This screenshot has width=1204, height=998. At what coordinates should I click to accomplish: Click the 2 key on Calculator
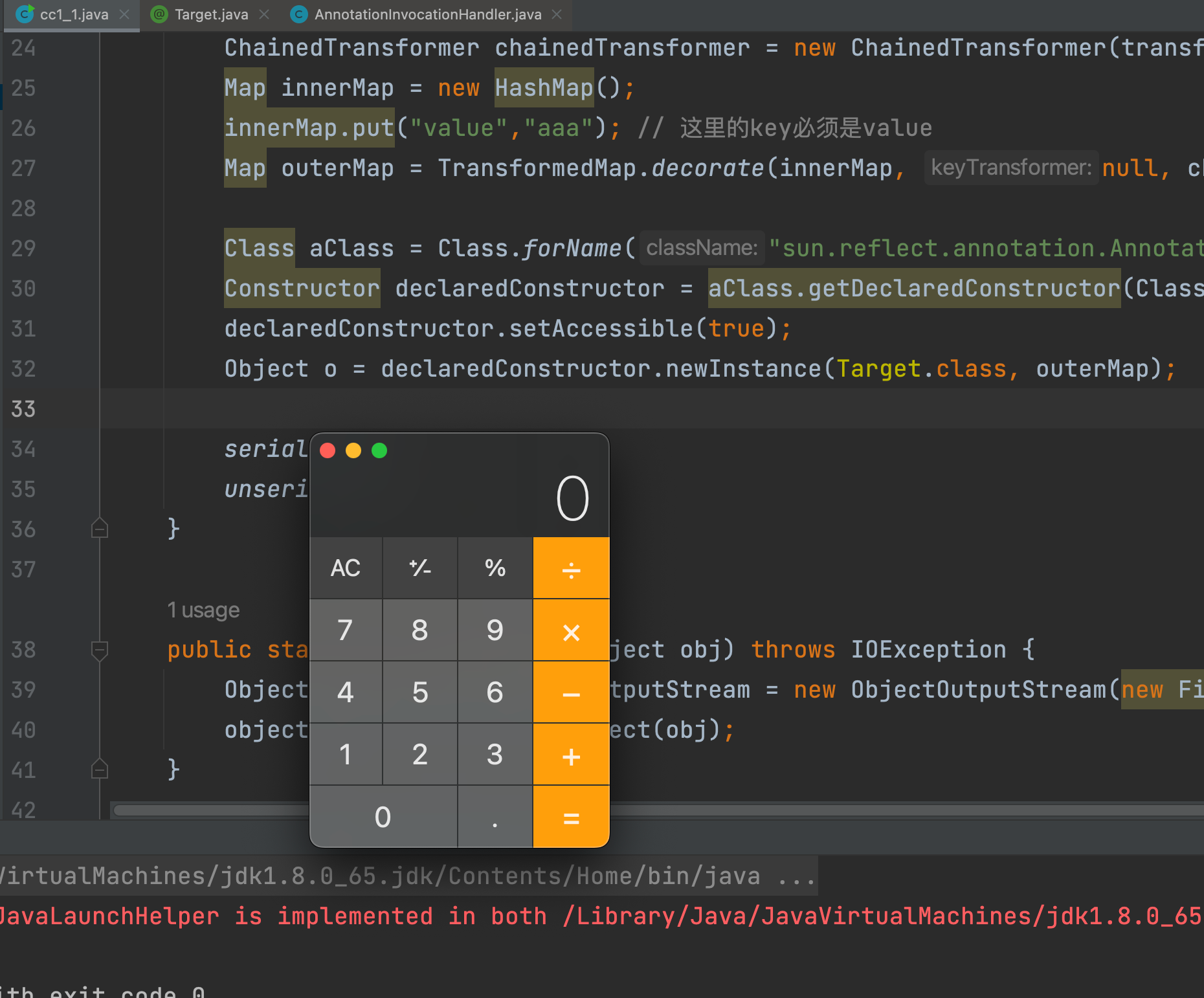click(420, 754)
